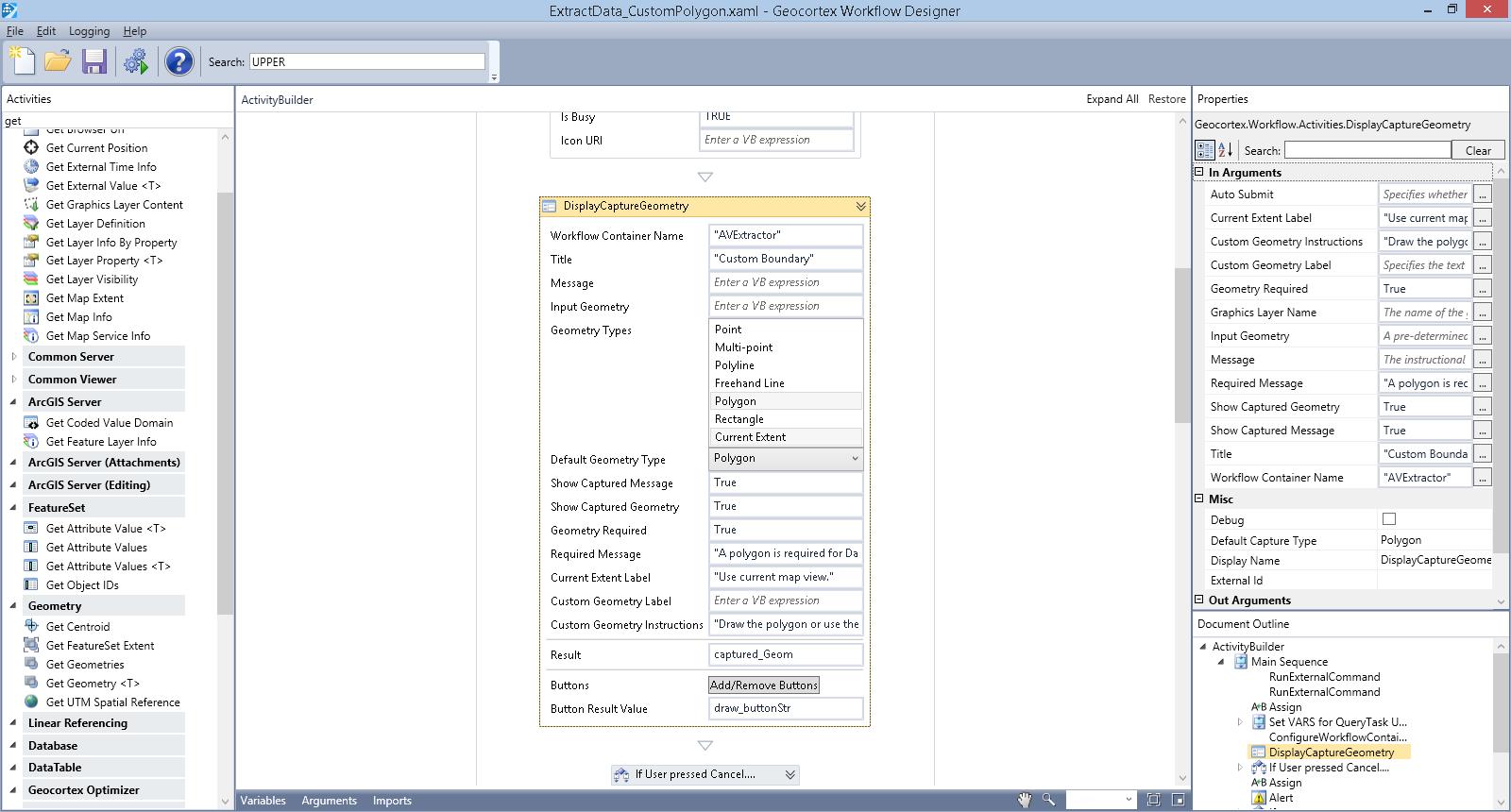Expand Set VARS for QueryTask in outline
The width and height of the screenshot is (1511, 812).
(x=1240, y=722)
